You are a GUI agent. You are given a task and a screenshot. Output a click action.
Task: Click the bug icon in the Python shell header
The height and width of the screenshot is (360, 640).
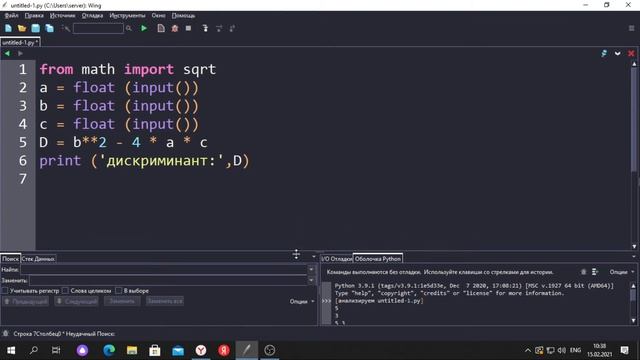[584, 272]
